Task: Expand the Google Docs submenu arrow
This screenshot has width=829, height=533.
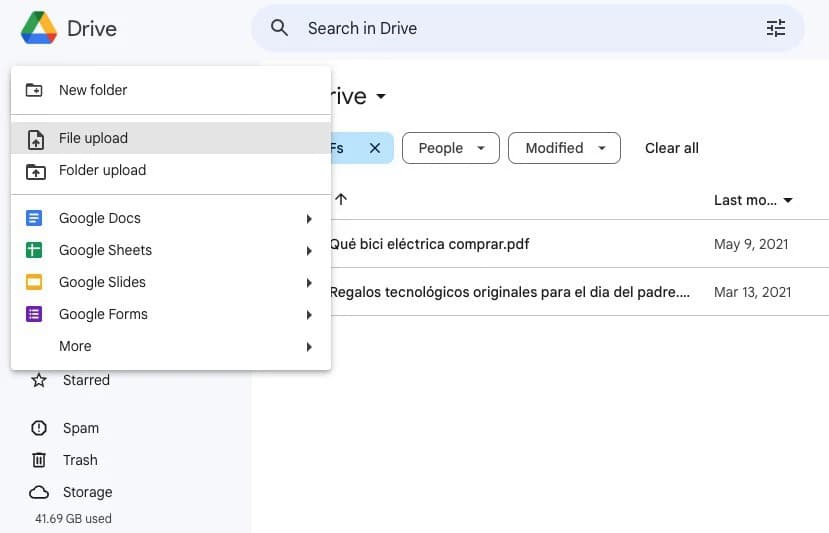Action: 309,219
